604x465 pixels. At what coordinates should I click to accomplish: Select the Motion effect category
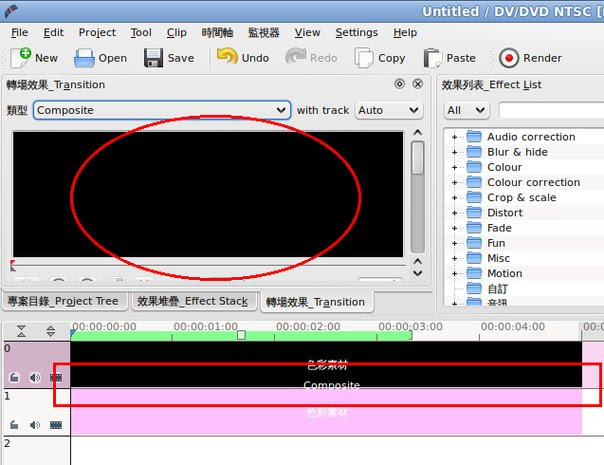(x=505, y=274)
